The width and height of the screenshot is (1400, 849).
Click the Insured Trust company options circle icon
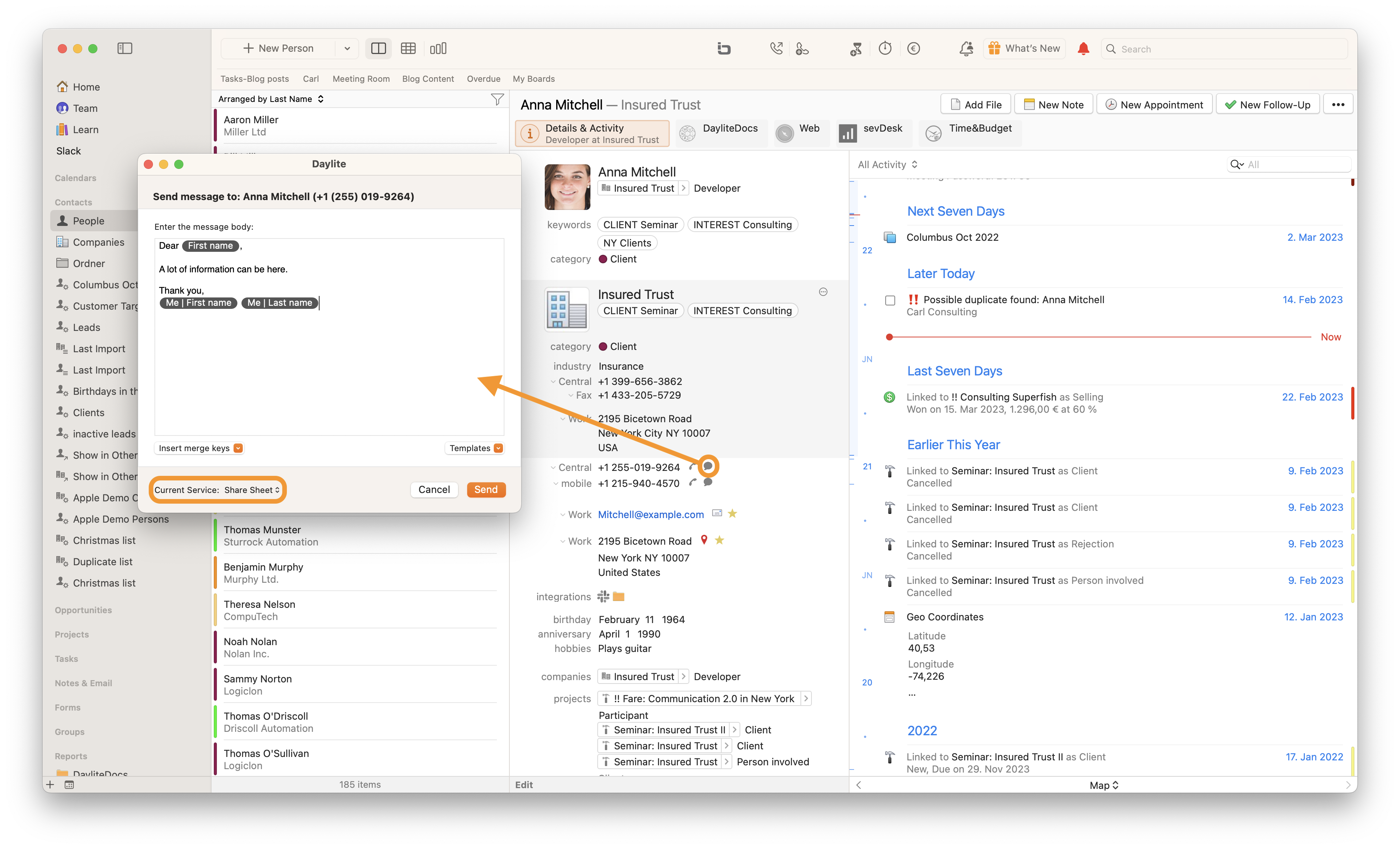823,292
